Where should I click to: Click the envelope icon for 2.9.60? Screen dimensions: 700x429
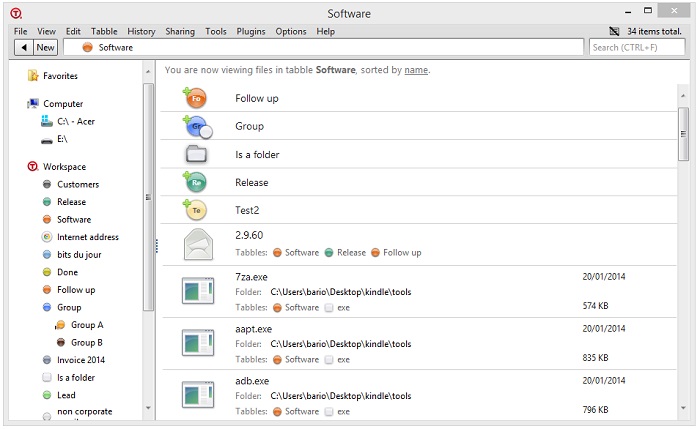pos(198,244)
